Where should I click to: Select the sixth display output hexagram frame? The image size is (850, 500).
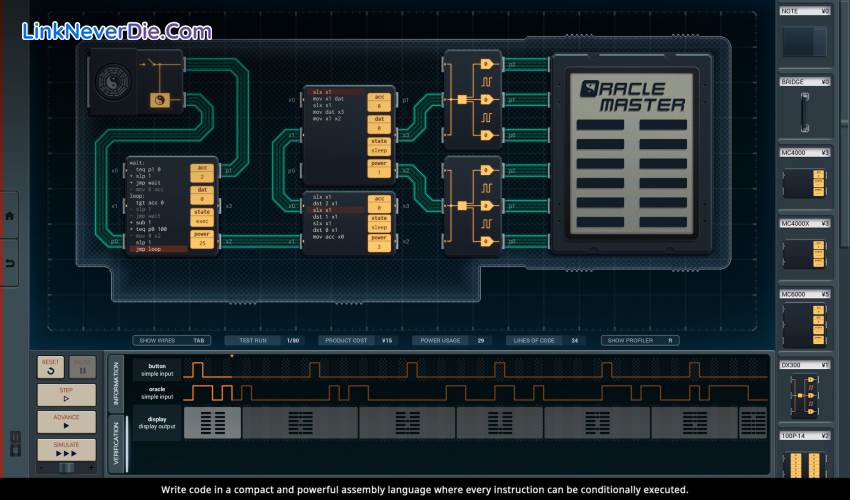pyautogui.click(x=694, y=423)
